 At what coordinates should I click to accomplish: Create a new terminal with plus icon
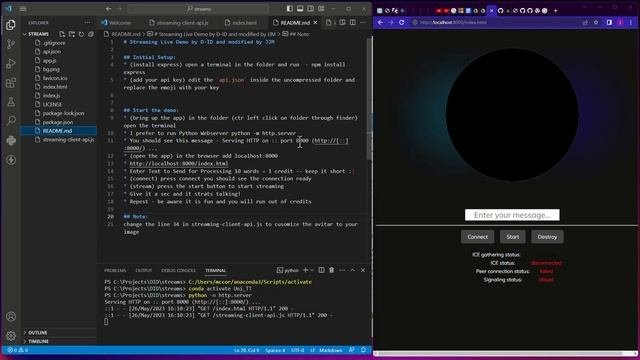305,270
